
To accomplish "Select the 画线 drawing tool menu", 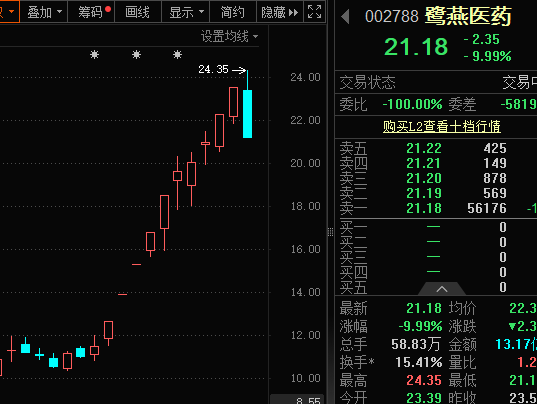I will [x=137, y=12].
